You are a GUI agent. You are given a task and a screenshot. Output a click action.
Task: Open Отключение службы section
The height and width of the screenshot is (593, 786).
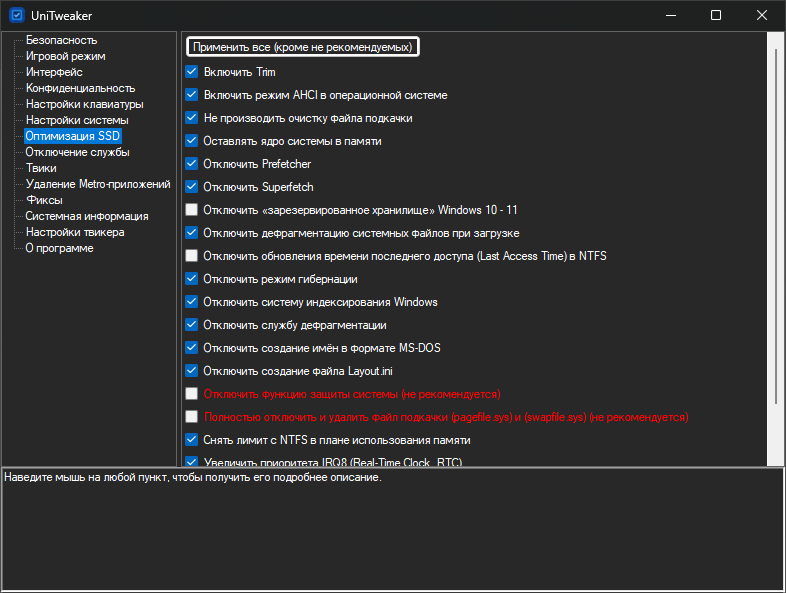[x=77, y=152]
